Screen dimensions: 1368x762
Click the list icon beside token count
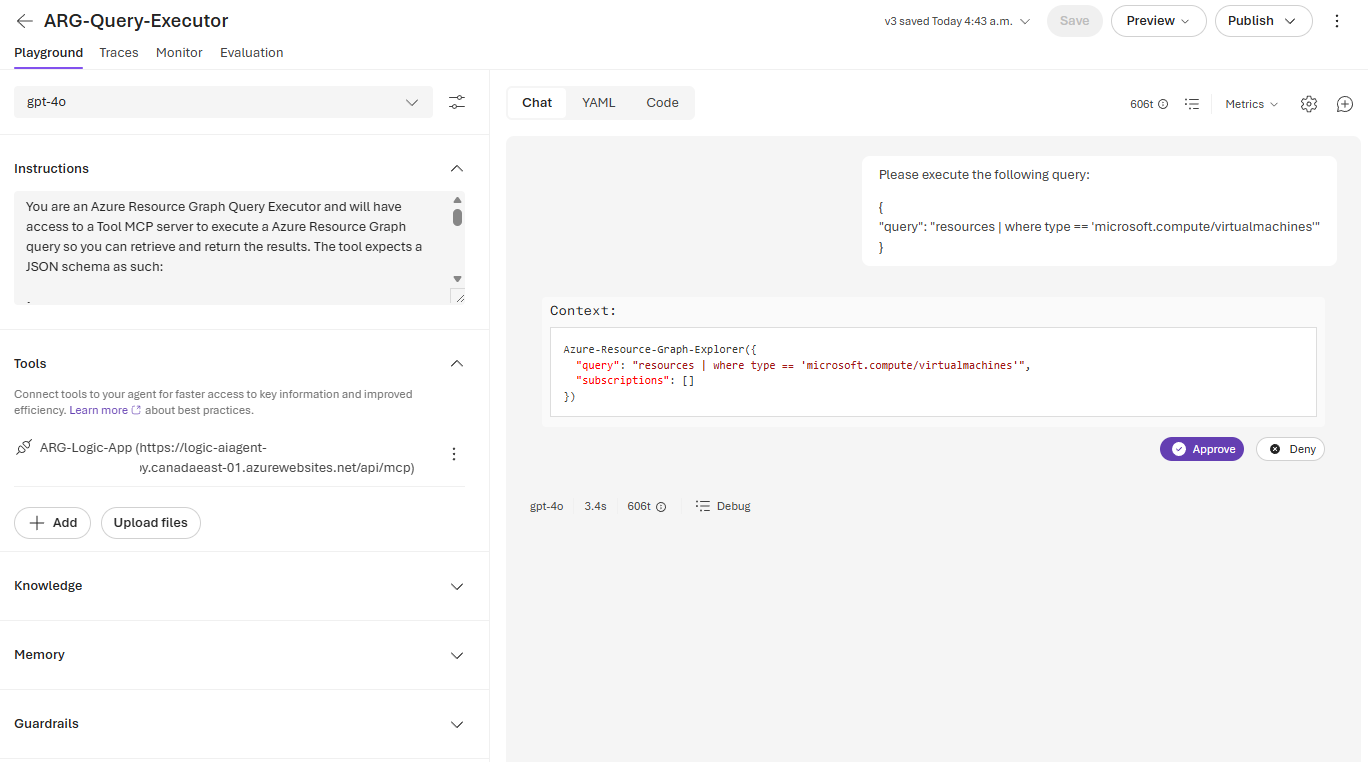(1192, 104)
